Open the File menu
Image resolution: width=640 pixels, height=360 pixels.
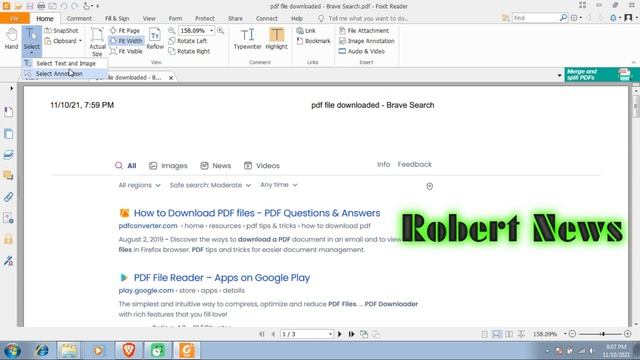[x=15, y=18]
